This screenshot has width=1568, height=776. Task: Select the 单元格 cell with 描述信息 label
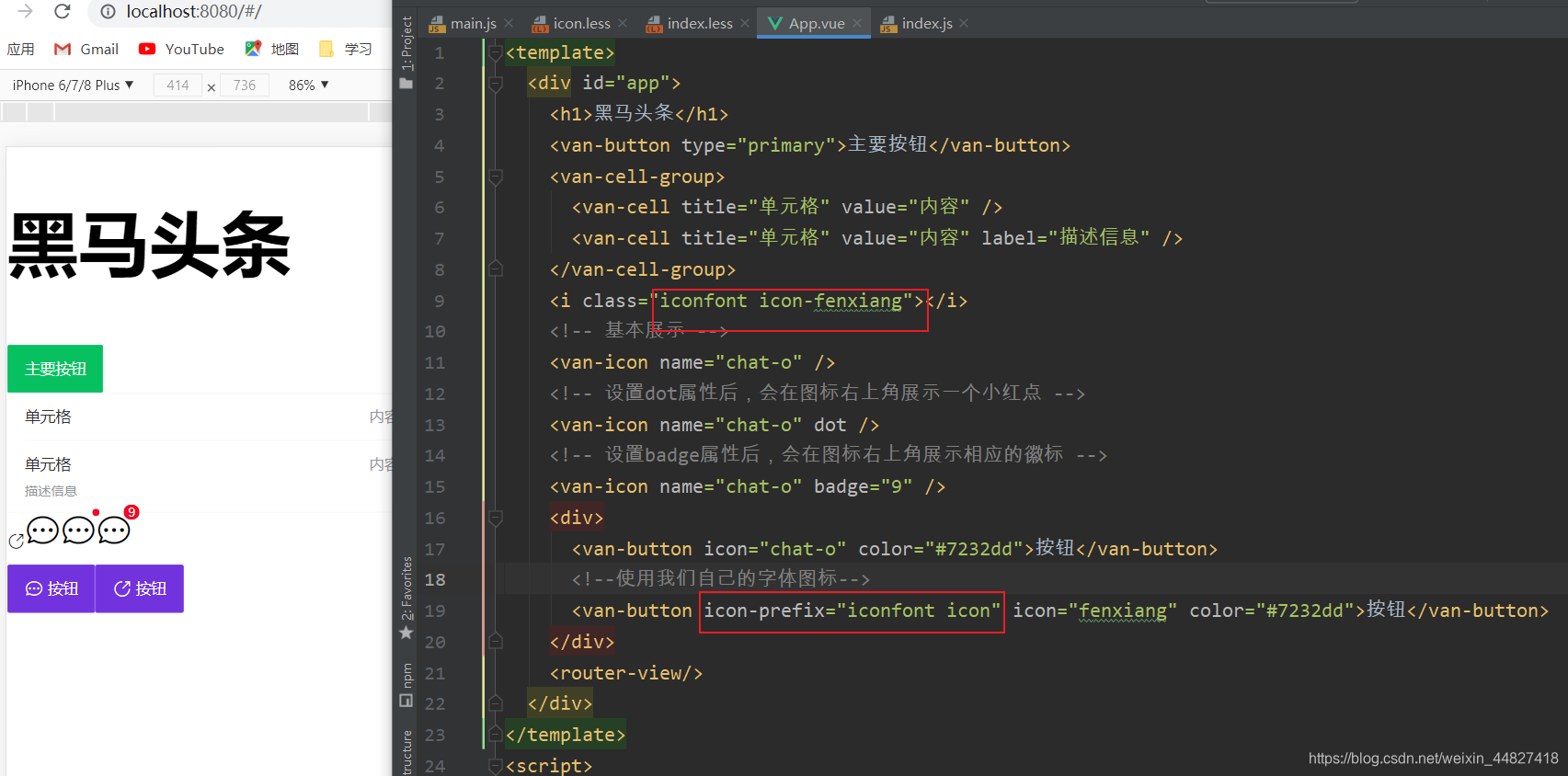[x=200, y=475]
